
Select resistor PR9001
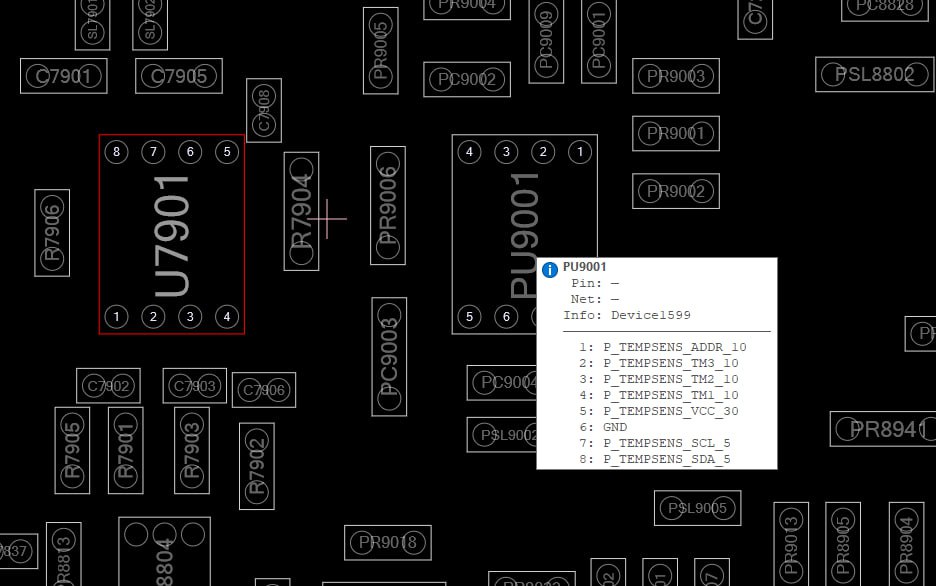point(676,133)
